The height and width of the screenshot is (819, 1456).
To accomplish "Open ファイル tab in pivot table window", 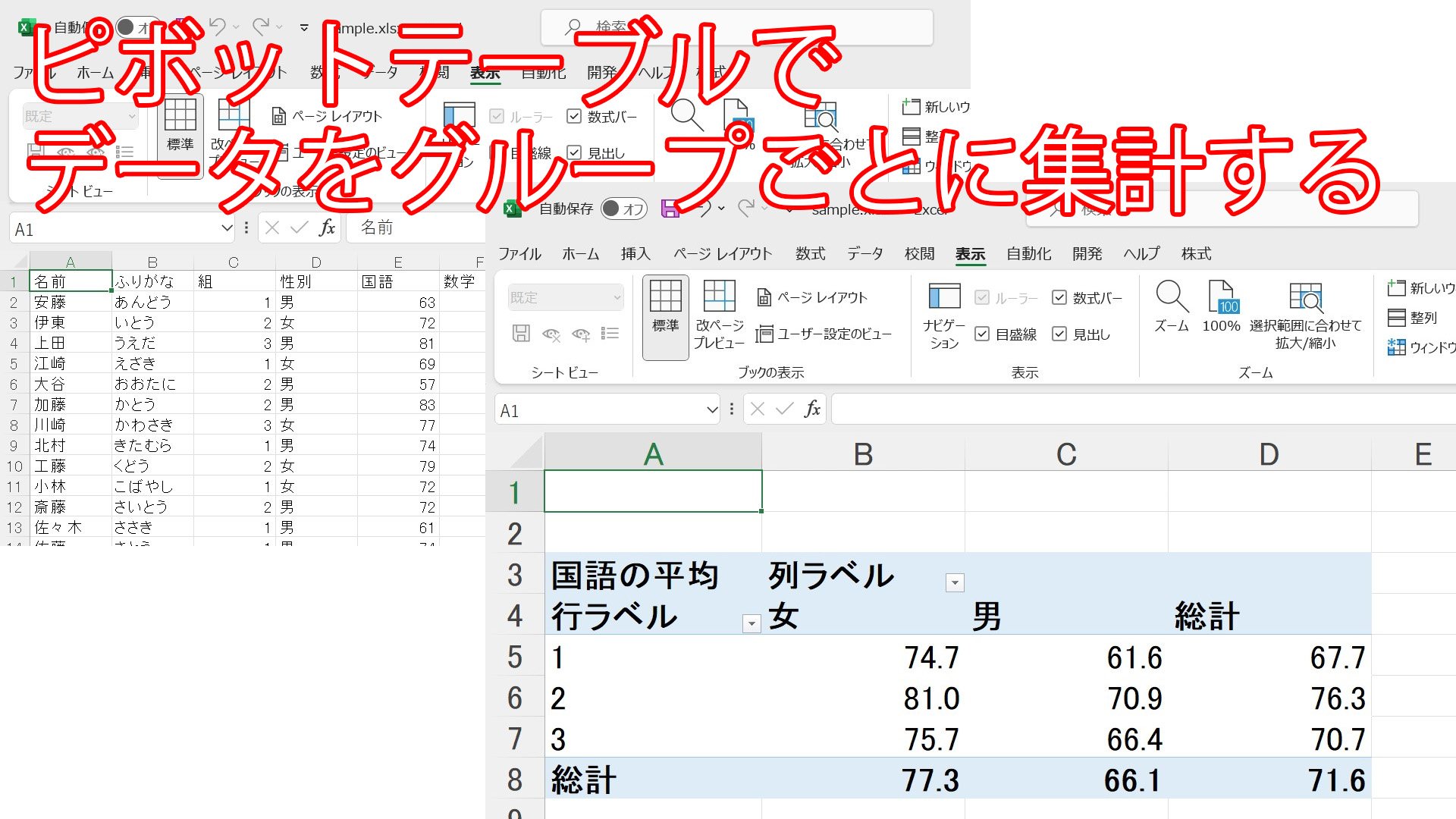I will [x=519, y=254].
